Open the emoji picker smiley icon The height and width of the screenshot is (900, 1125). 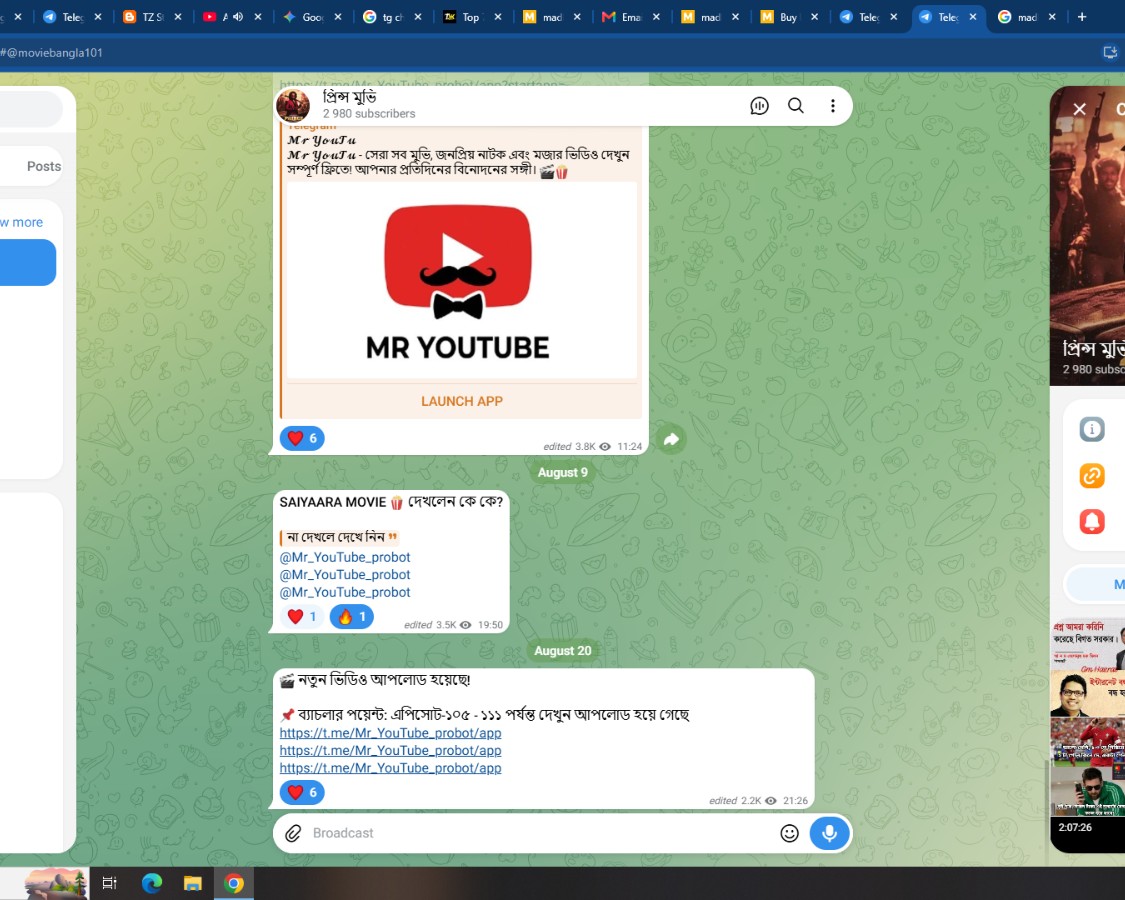tap(789, 833)
